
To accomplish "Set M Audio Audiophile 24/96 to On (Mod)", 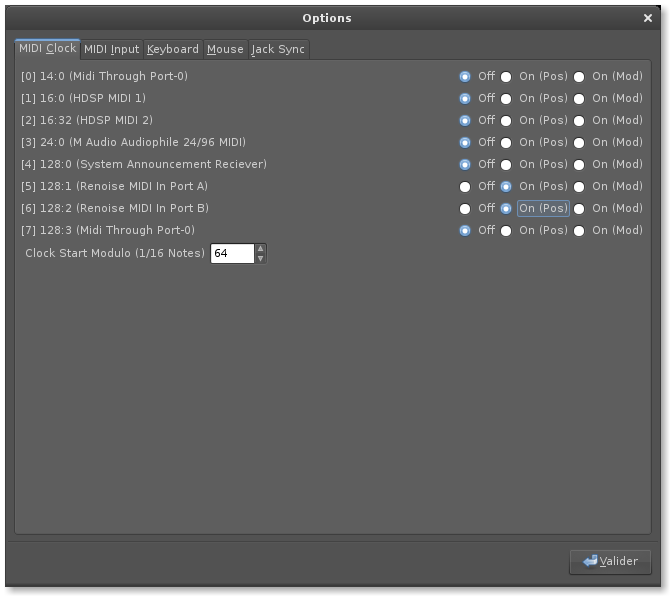I will (x=579, y=142).
